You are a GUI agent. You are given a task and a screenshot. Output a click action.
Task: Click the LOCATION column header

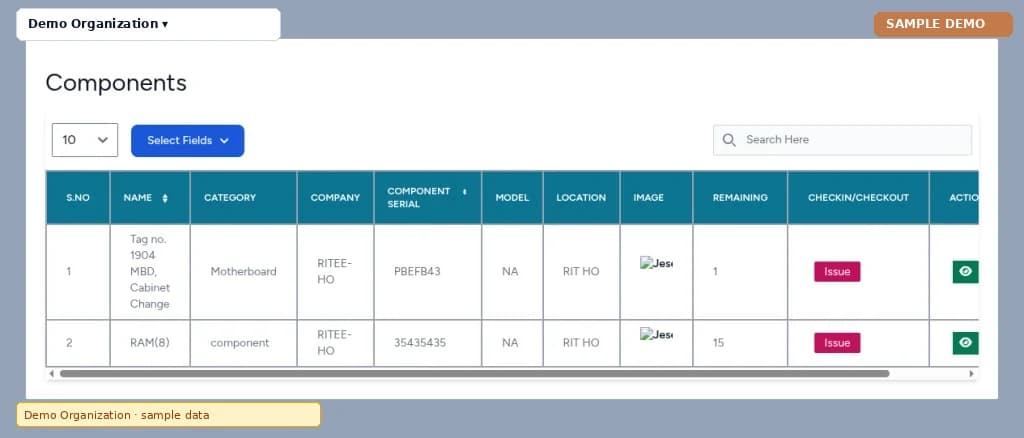(581, 198)
